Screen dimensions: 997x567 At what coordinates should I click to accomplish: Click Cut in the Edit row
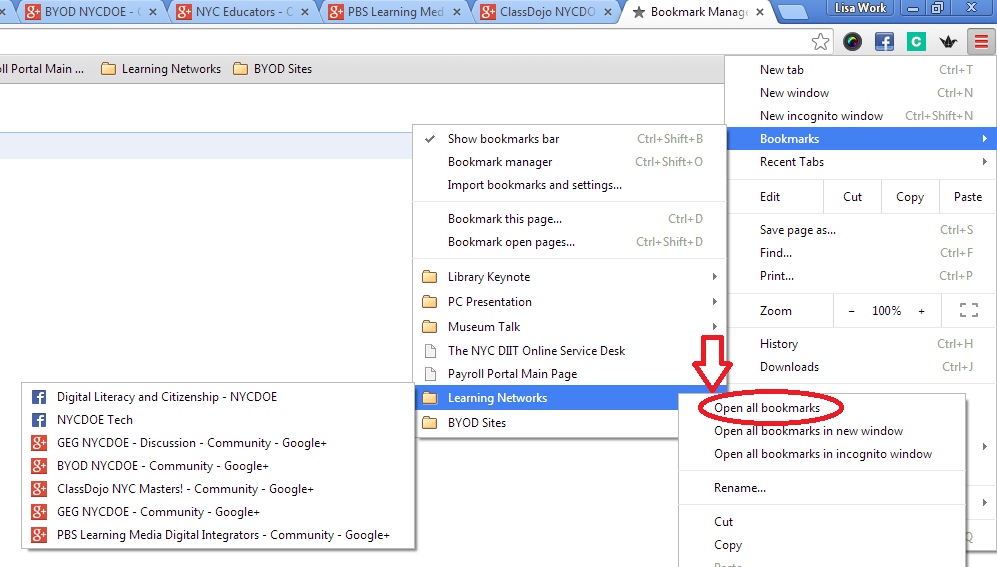(x=853, y=197)
